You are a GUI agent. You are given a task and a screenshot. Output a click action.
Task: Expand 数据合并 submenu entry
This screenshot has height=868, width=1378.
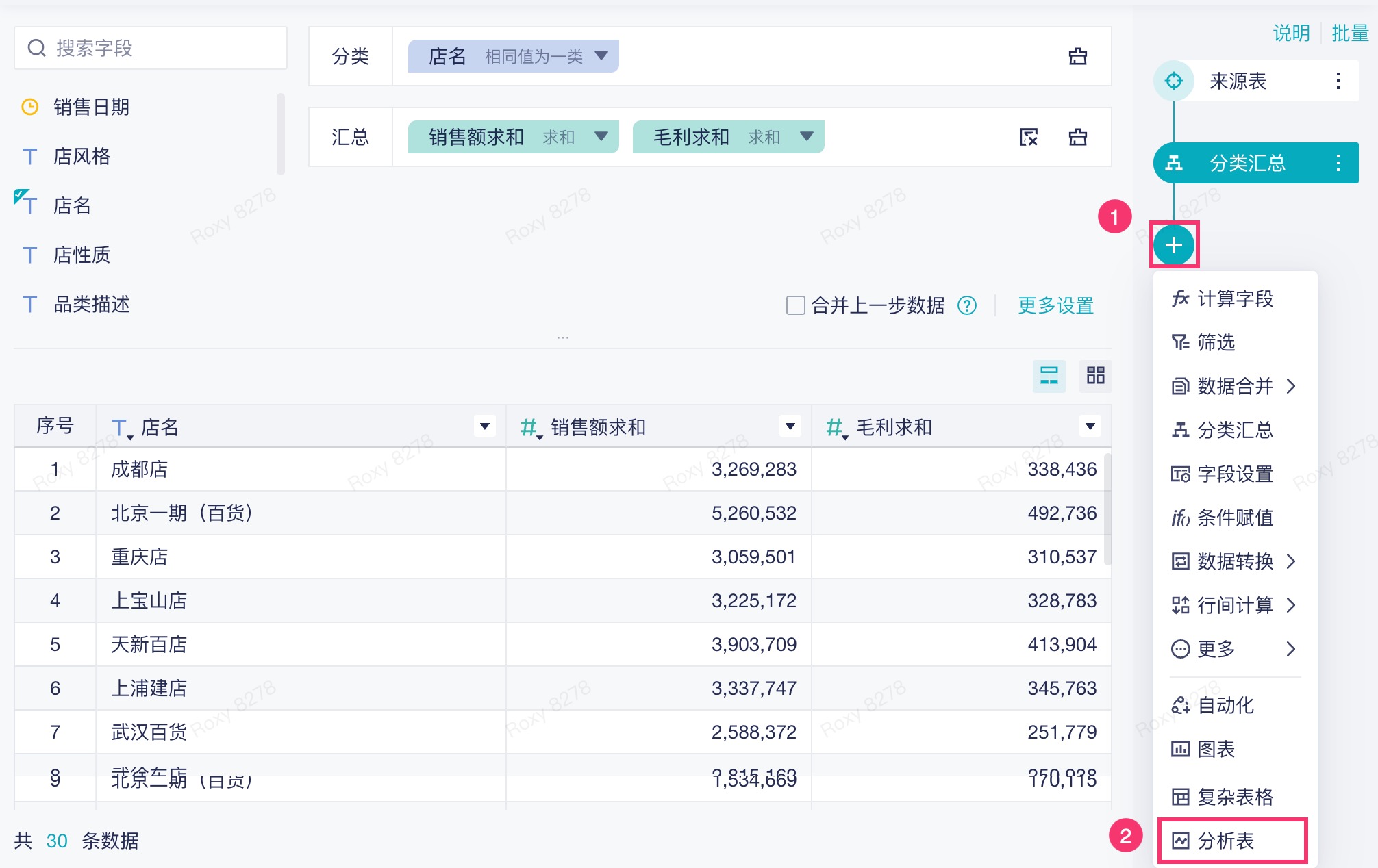coord(1234,386)
